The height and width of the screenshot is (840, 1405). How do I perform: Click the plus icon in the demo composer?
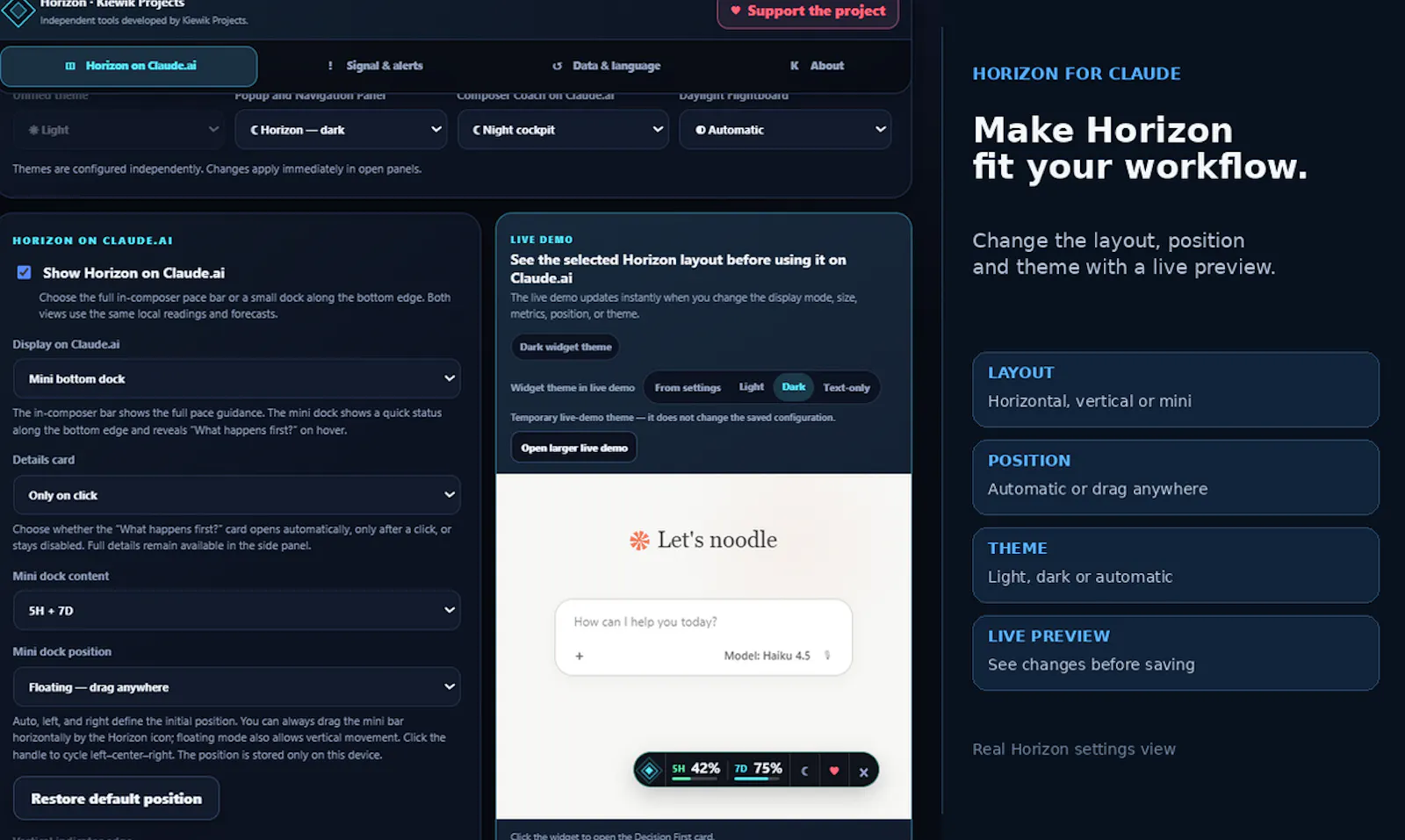pyautogui.click(x=580, y=656)
